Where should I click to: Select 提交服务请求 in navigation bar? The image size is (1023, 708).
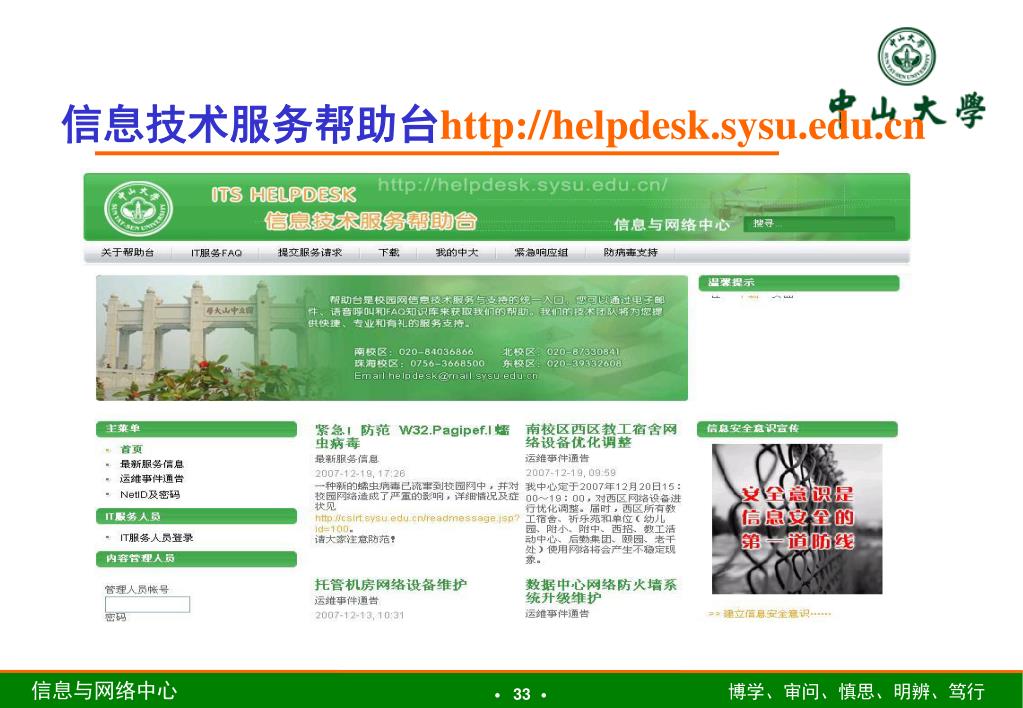pos(310,253)
